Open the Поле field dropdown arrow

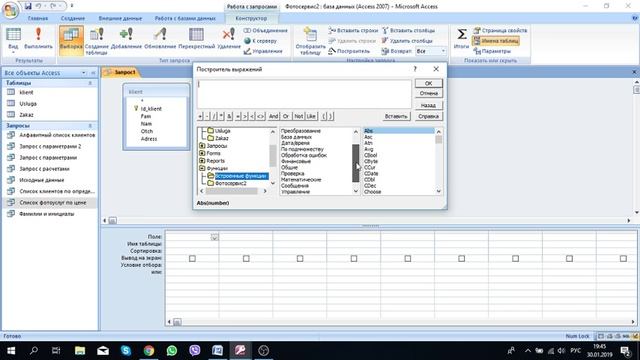[214, 237]
